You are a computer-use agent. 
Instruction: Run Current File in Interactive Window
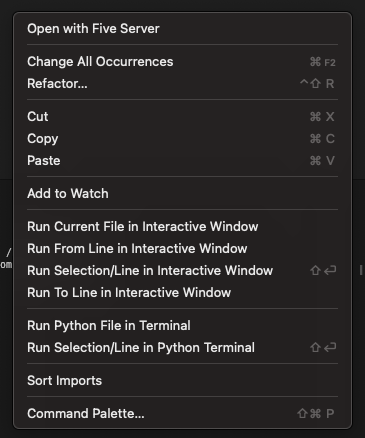(x=182, y=227)
